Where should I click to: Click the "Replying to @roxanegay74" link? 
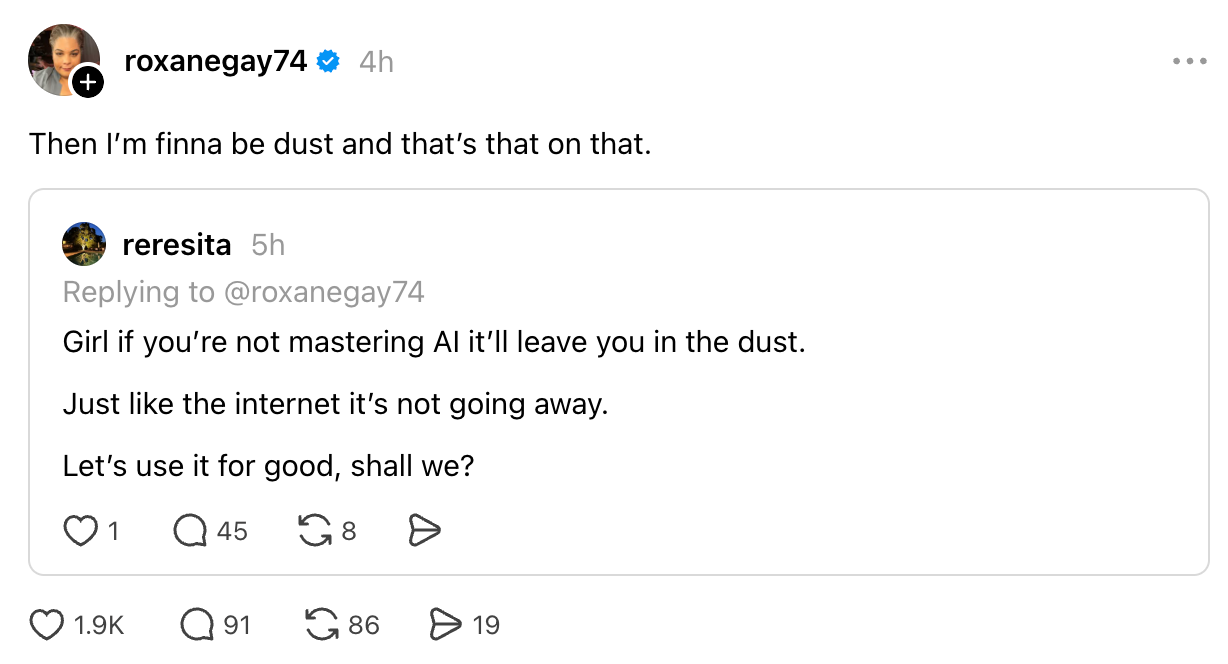(243, 292)
